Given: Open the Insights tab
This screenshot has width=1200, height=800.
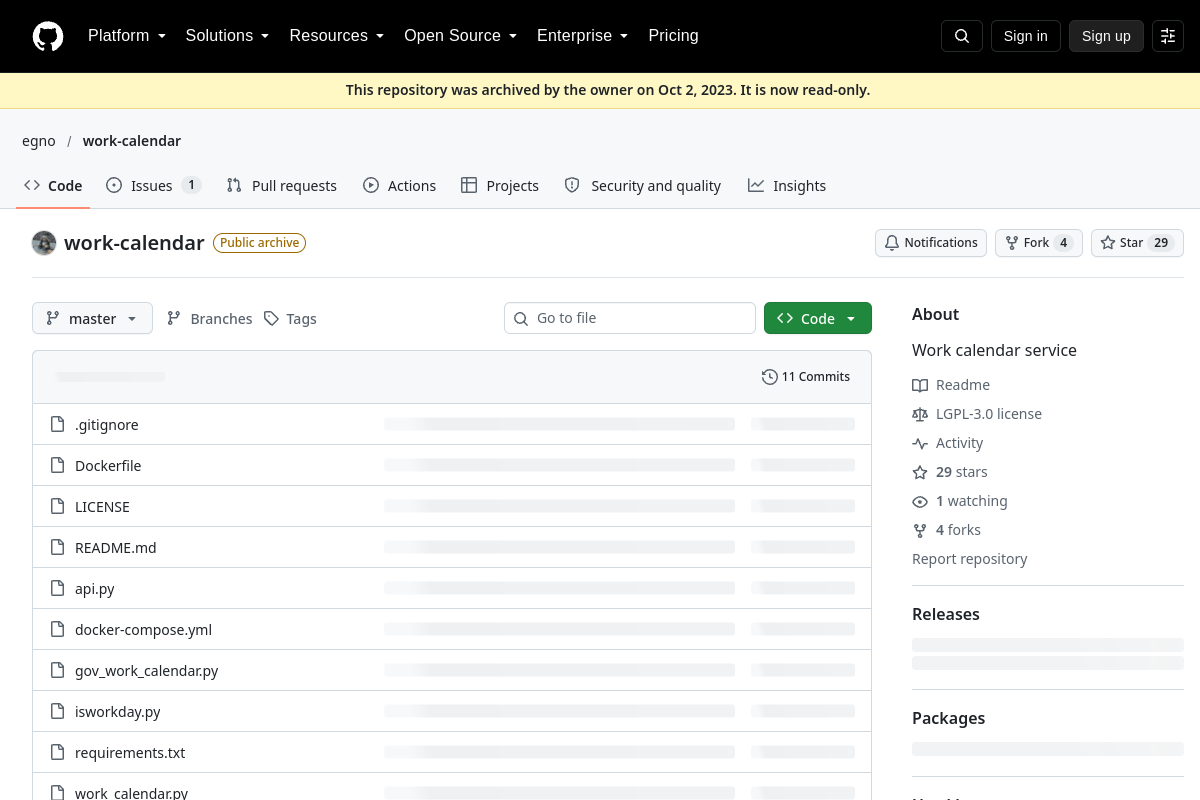Looking at the screenshot, I should (x=787, y=186).
